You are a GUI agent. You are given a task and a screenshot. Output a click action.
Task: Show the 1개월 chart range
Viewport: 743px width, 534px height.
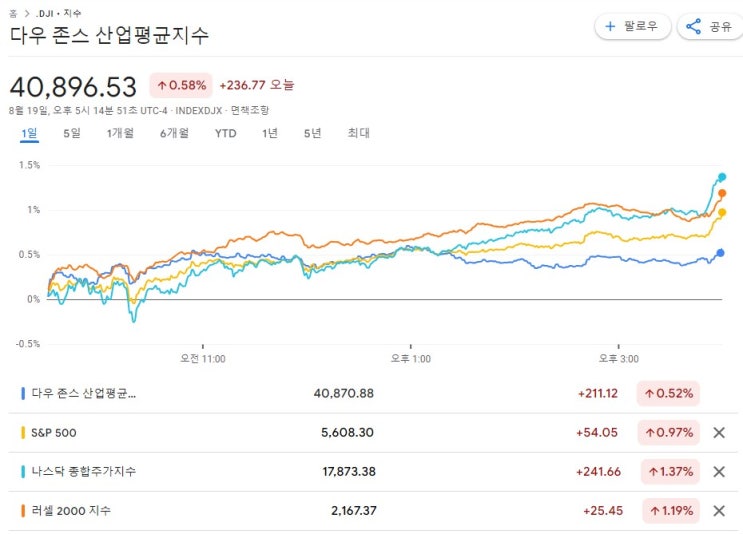pyautogui.click(x=120, y=133)
